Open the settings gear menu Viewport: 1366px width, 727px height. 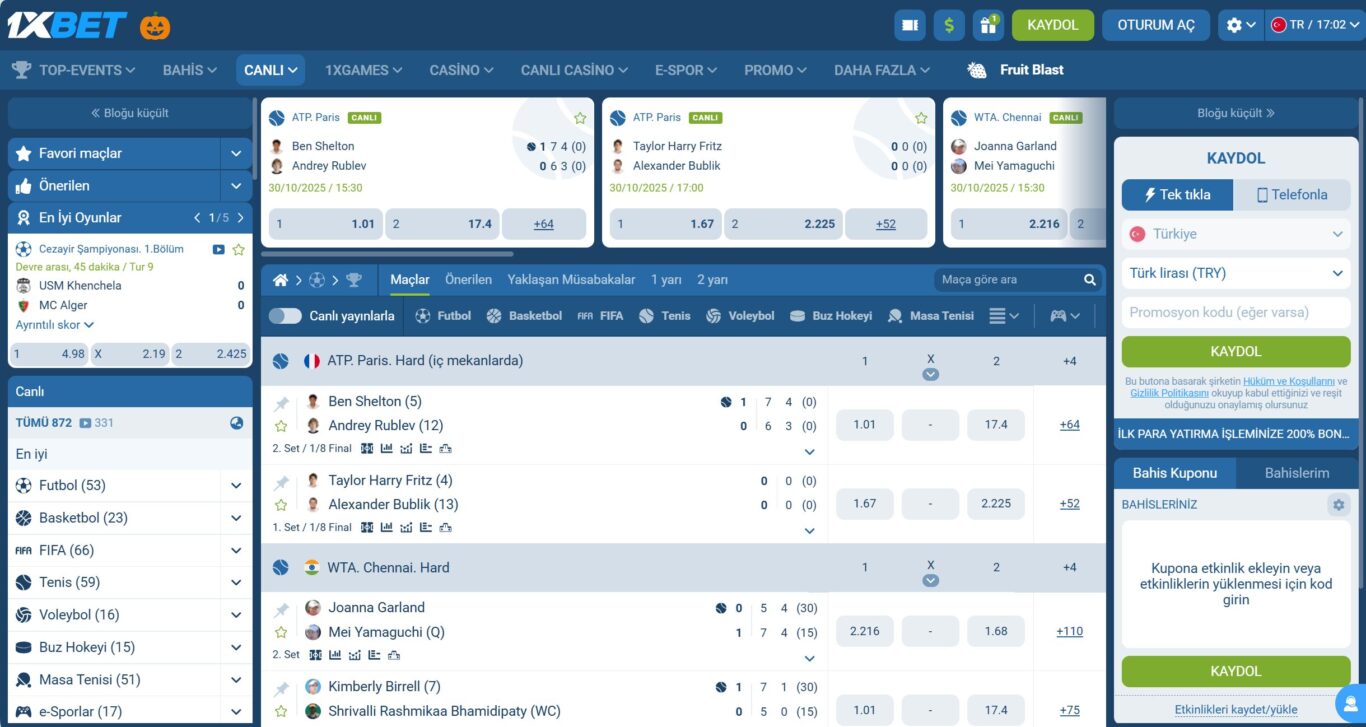click(1240, 25)
